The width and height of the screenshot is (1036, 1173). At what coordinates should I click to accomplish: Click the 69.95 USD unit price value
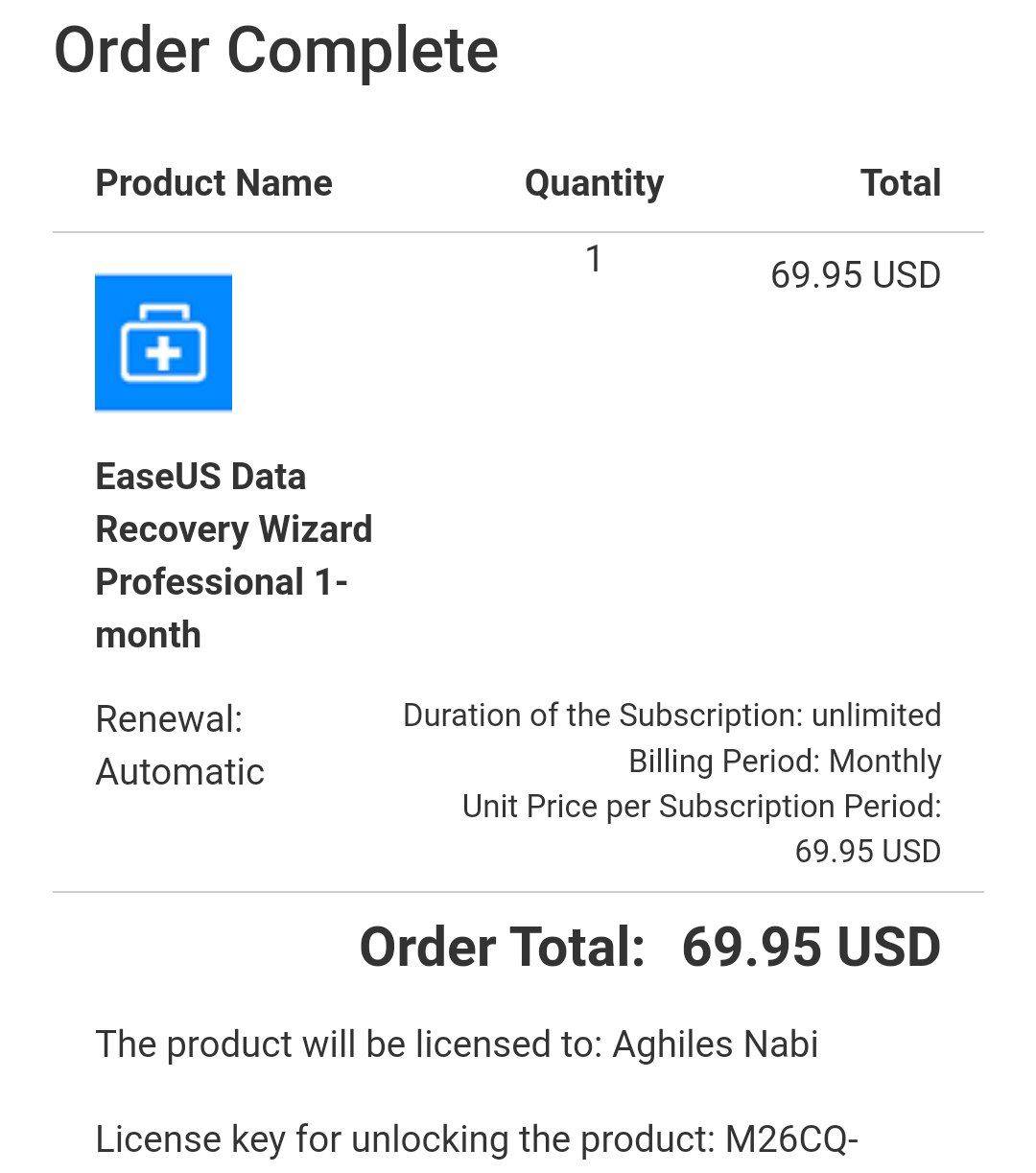coord(867,852)
